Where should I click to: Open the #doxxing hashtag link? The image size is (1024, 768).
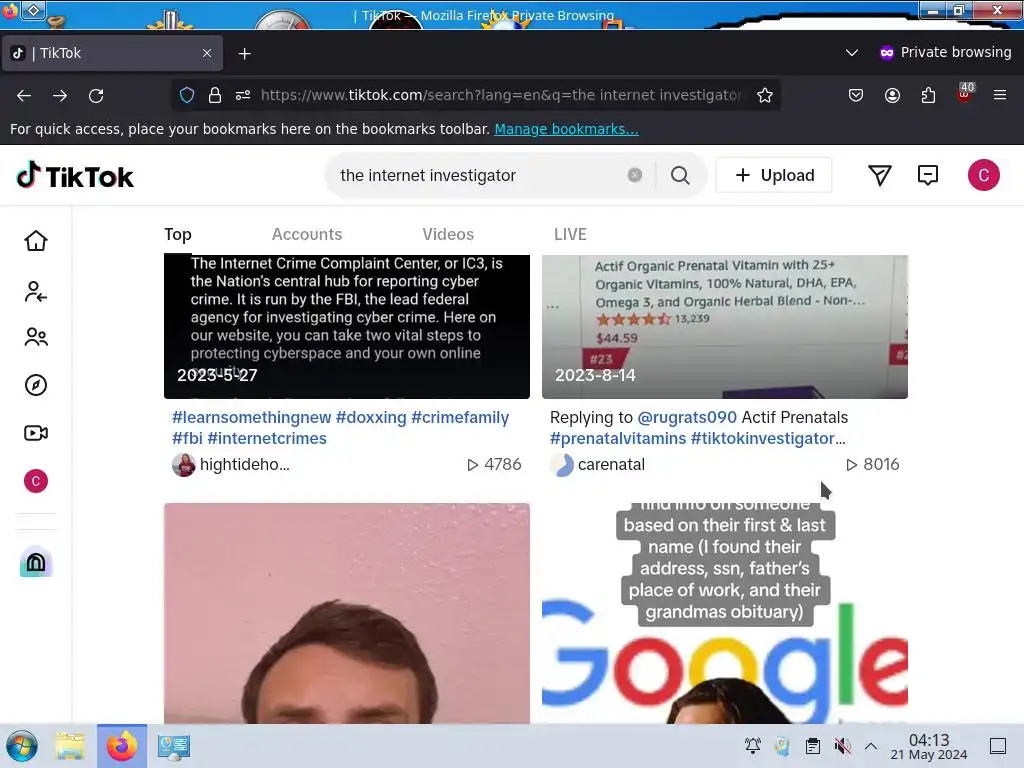click(x=371, y=417)
